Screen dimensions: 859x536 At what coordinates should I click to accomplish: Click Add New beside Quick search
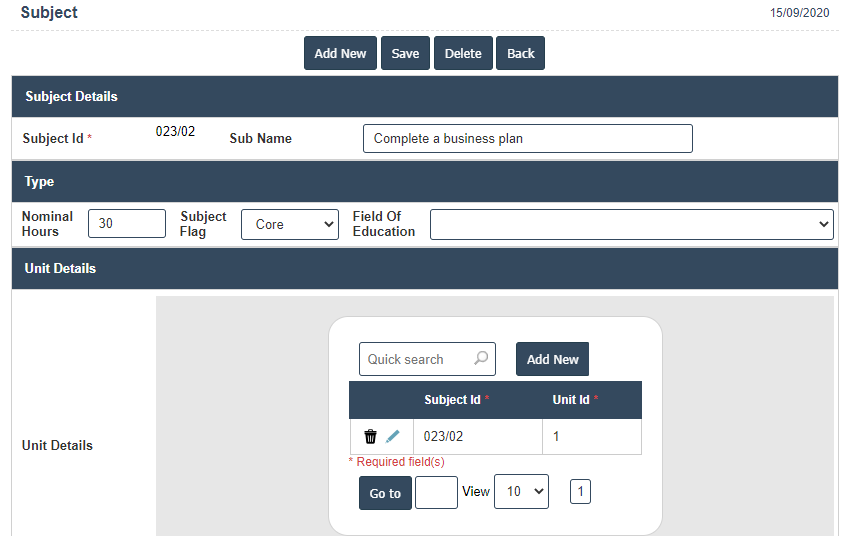(x=552, y=359)
